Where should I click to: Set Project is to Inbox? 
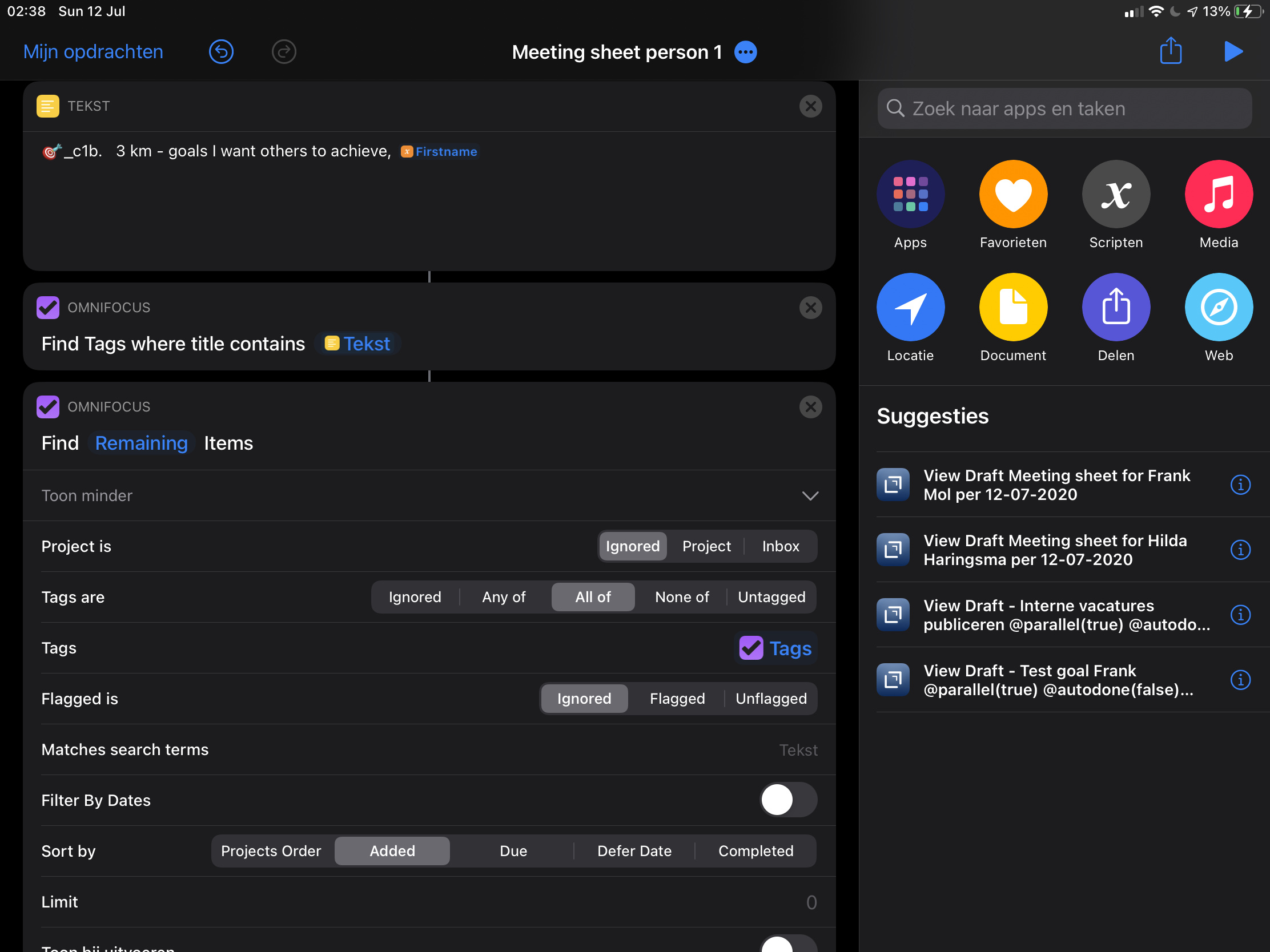(780, 546)
